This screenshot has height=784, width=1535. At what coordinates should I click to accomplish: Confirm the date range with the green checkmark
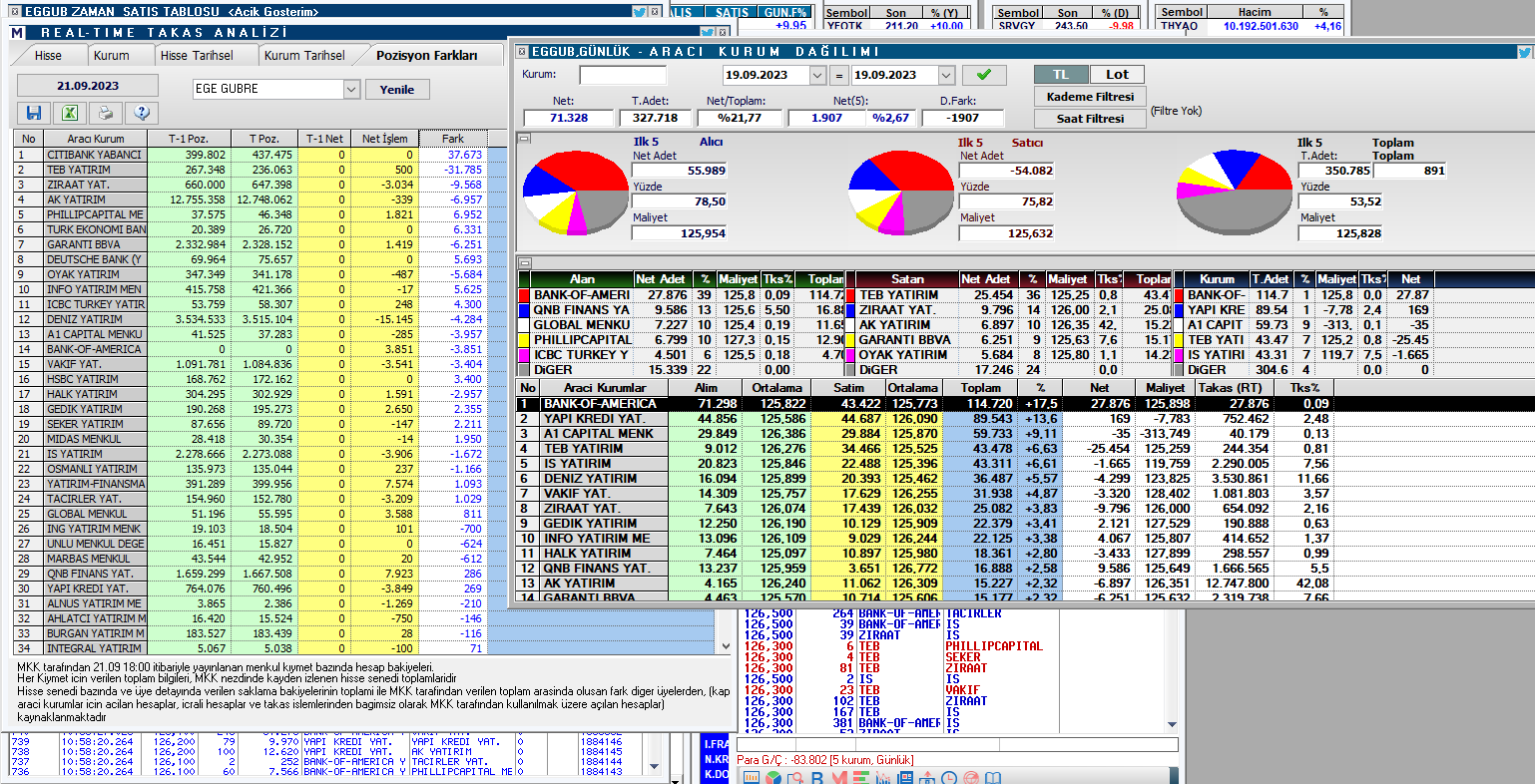click(x=984, y=75)
